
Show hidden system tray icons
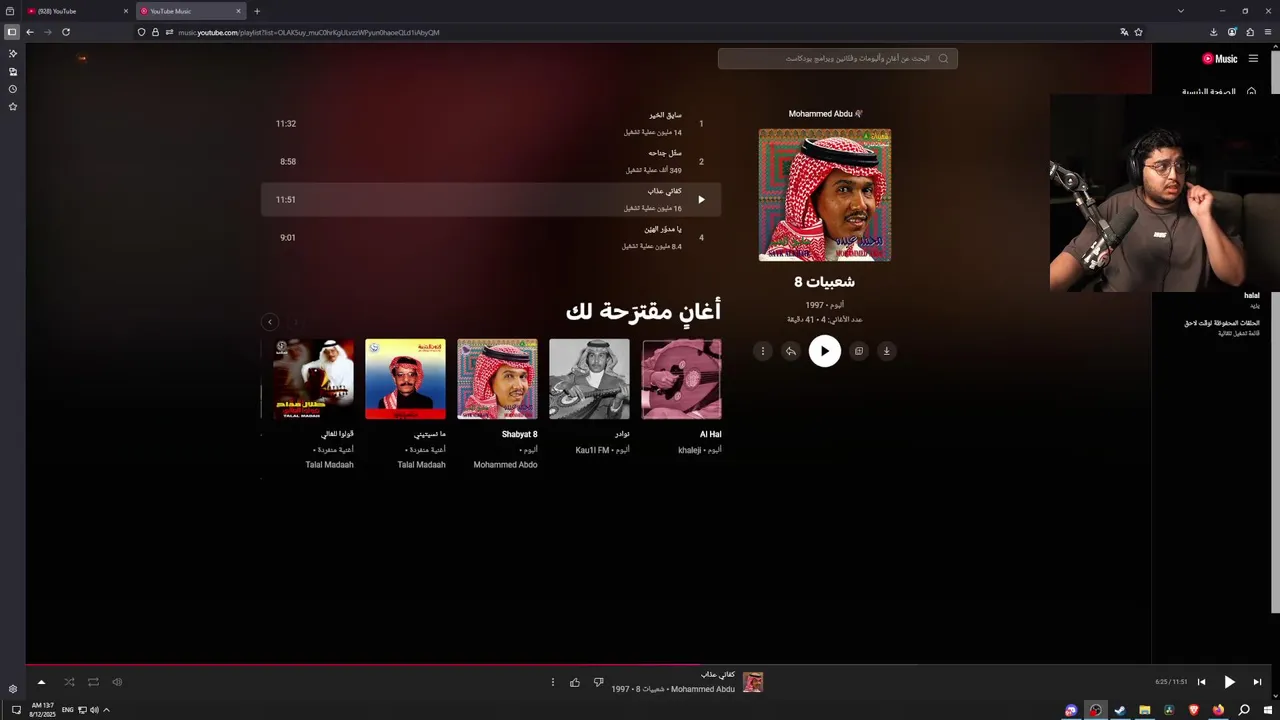(106, 710)
